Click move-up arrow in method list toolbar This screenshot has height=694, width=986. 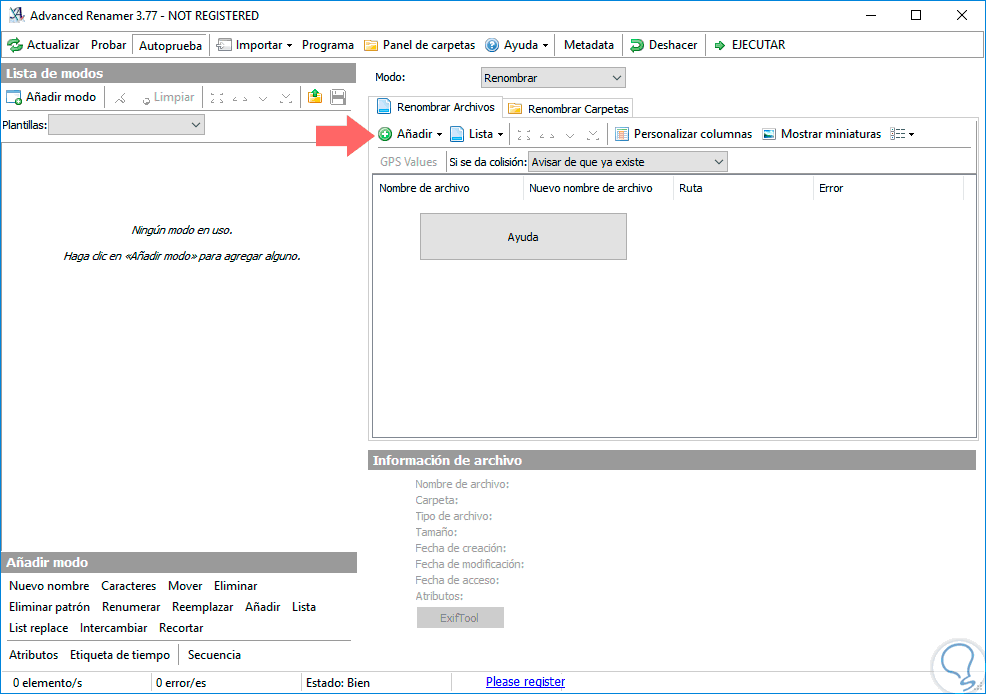pos(240,98)
